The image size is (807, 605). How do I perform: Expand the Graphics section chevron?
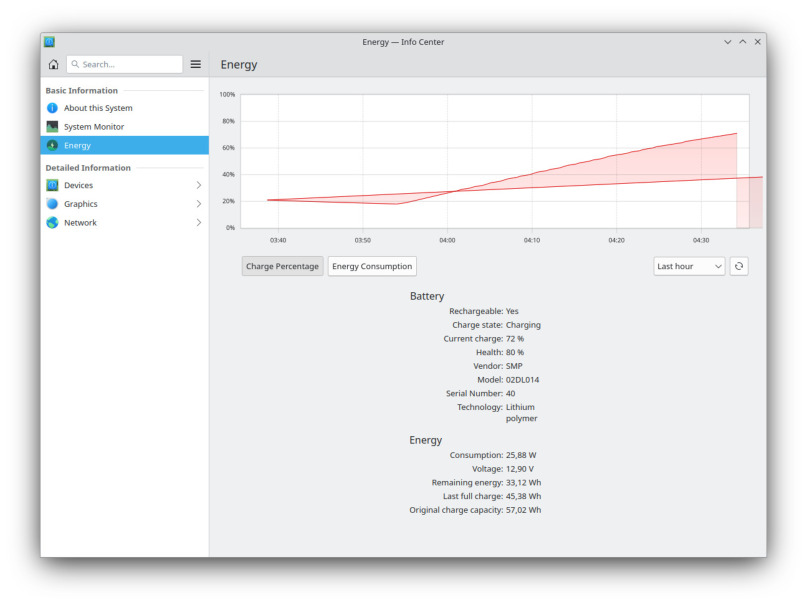pos(198,204)
